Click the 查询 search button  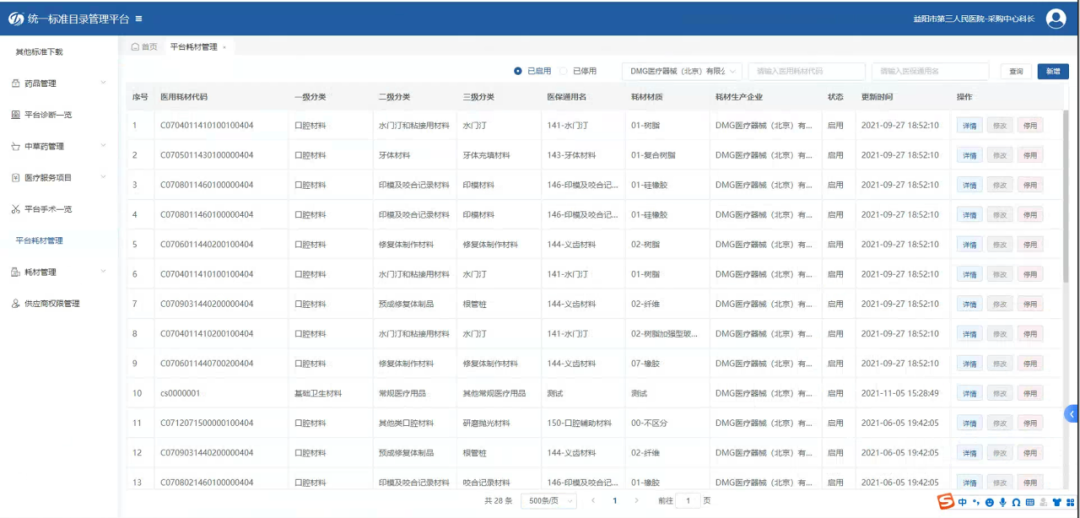[1016, 71]
